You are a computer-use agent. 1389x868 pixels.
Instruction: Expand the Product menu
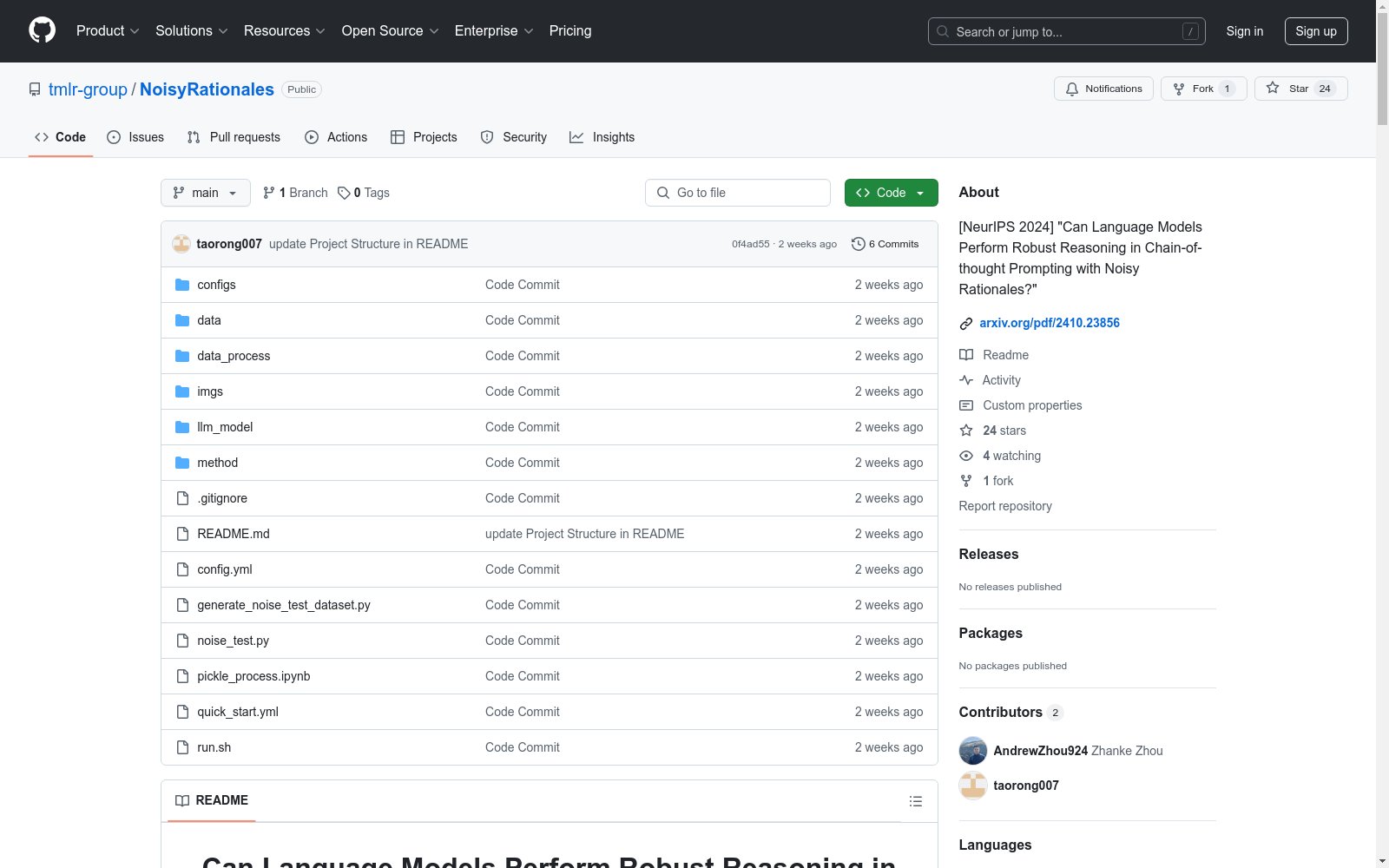coord(108,30)
